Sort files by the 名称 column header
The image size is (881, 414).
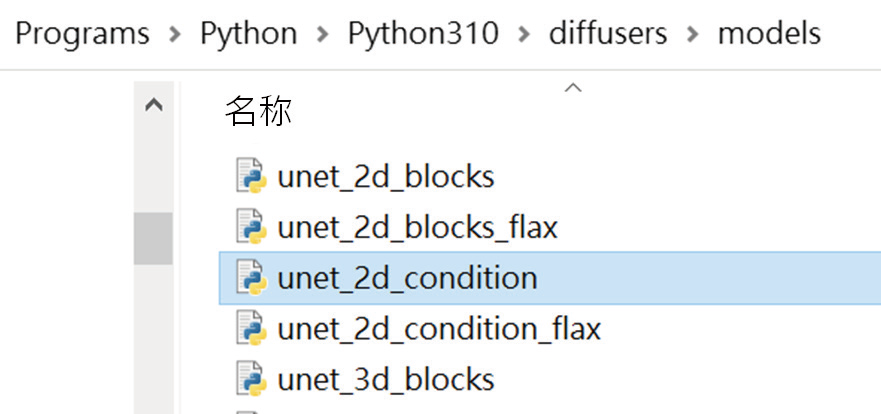(x=258, y=111)
